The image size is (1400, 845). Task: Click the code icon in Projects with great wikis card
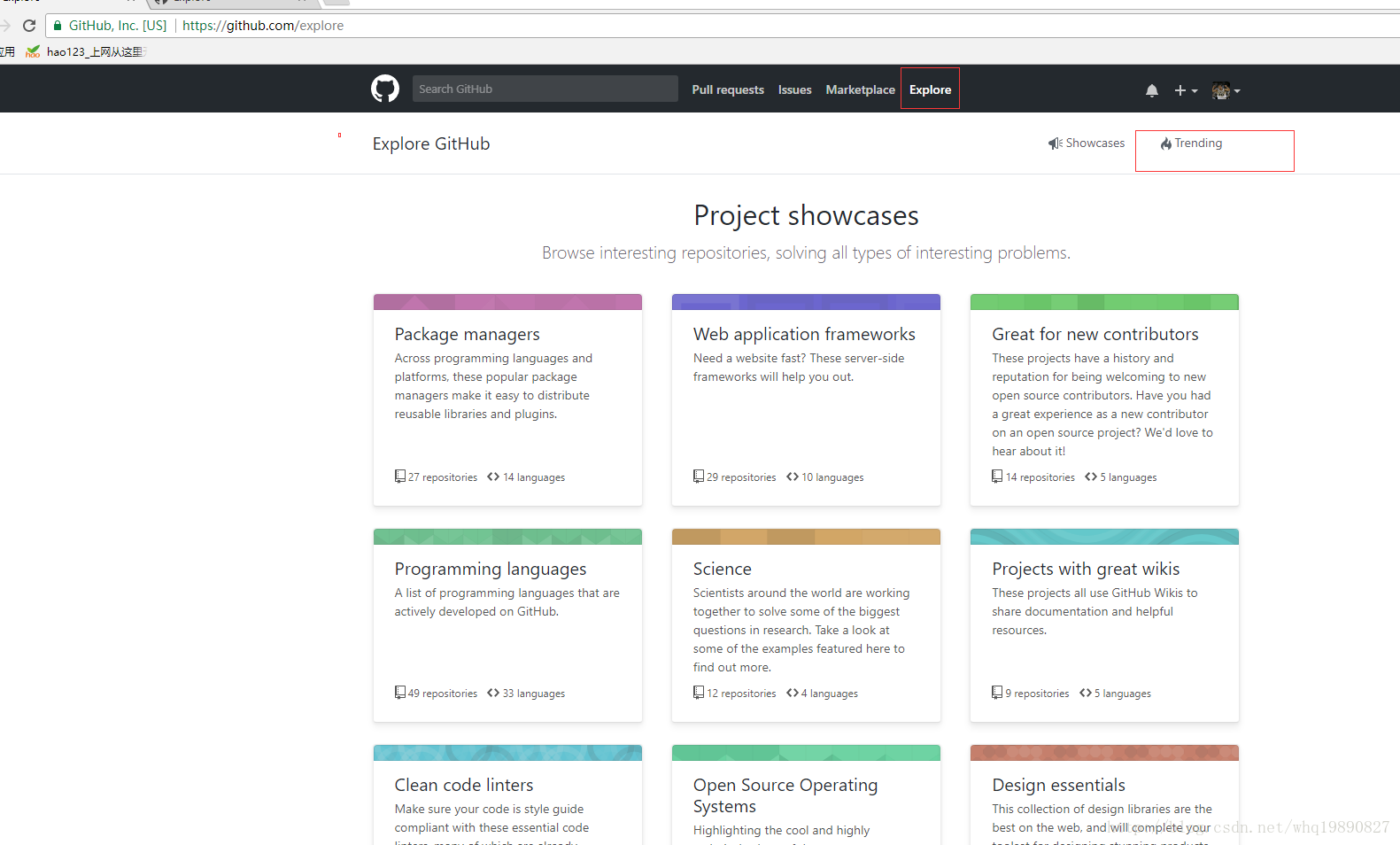1086,693
